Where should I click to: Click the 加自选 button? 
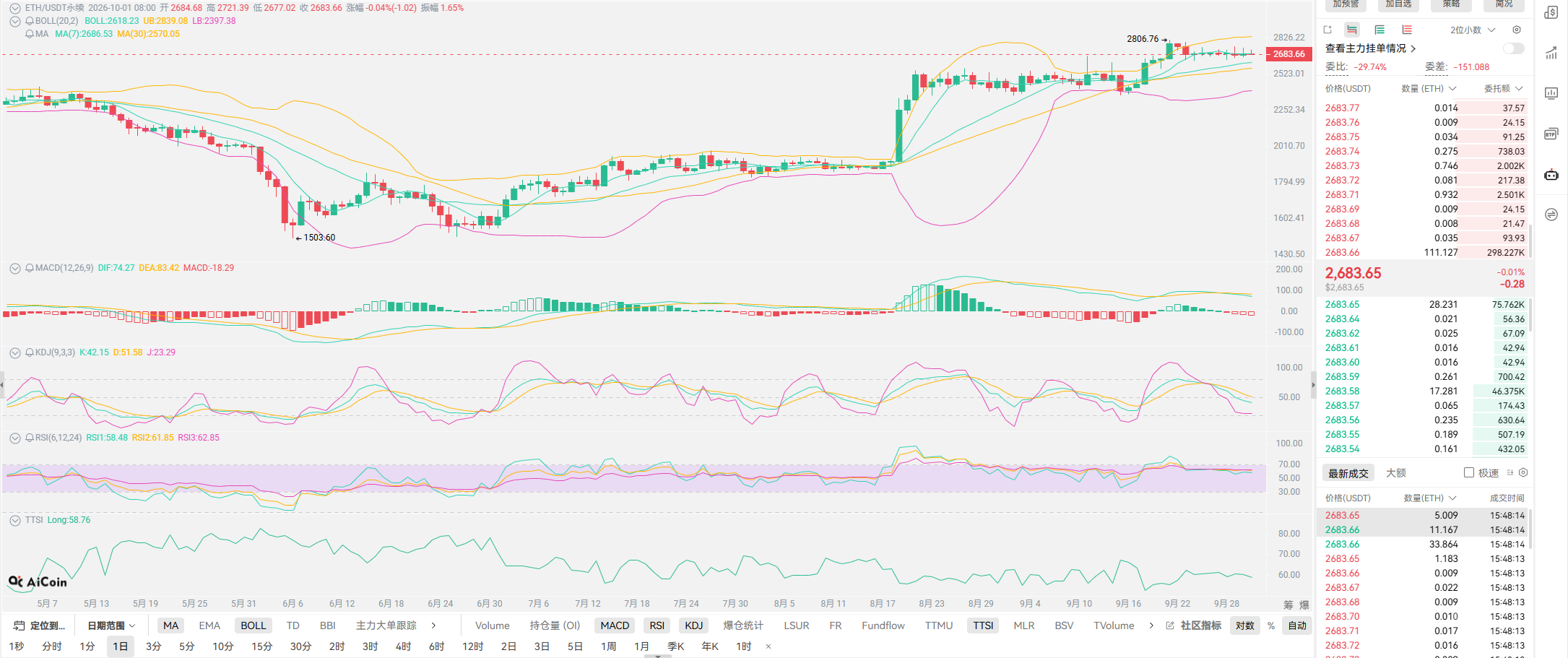click(x=1398, y=4)
